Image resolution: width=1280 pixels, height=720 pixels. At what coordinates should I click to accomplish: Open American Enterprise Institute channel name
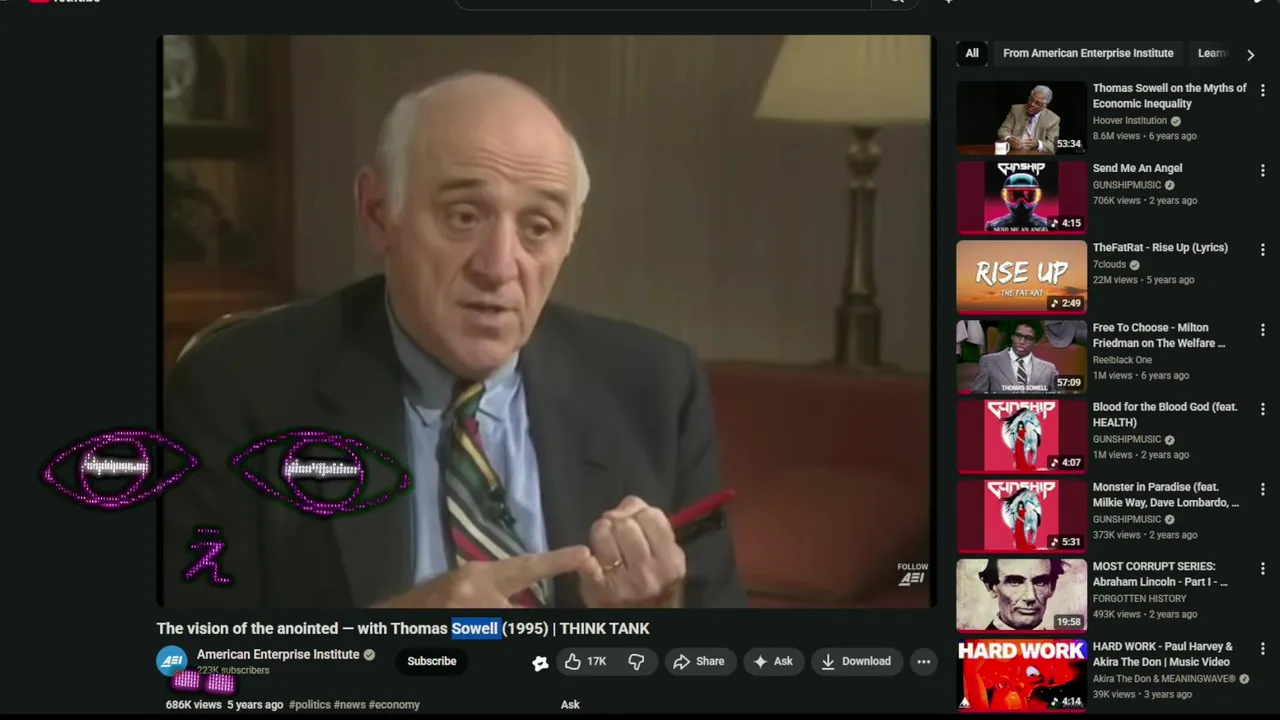point(278,654)
